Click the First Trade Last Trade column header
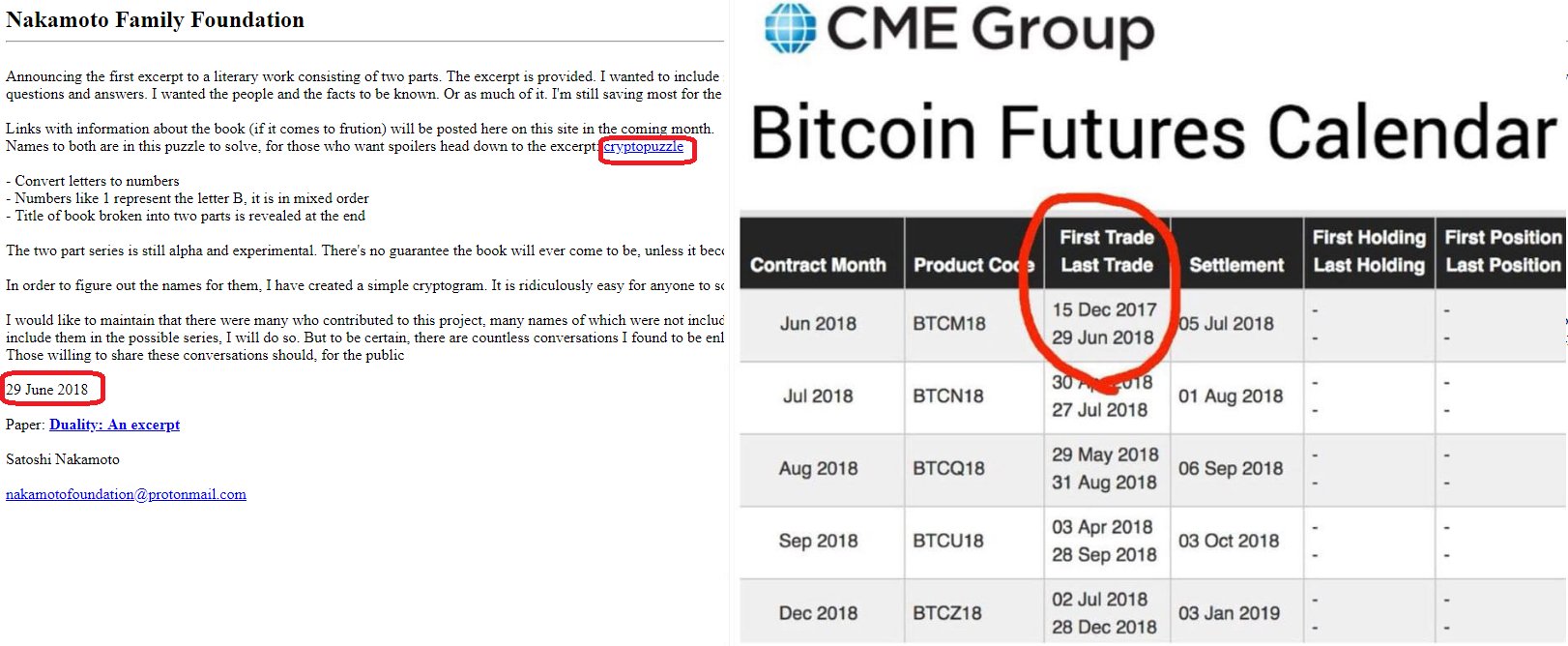The width and height of the screenshot is (1568, 646). click(x=1107, y=251)
